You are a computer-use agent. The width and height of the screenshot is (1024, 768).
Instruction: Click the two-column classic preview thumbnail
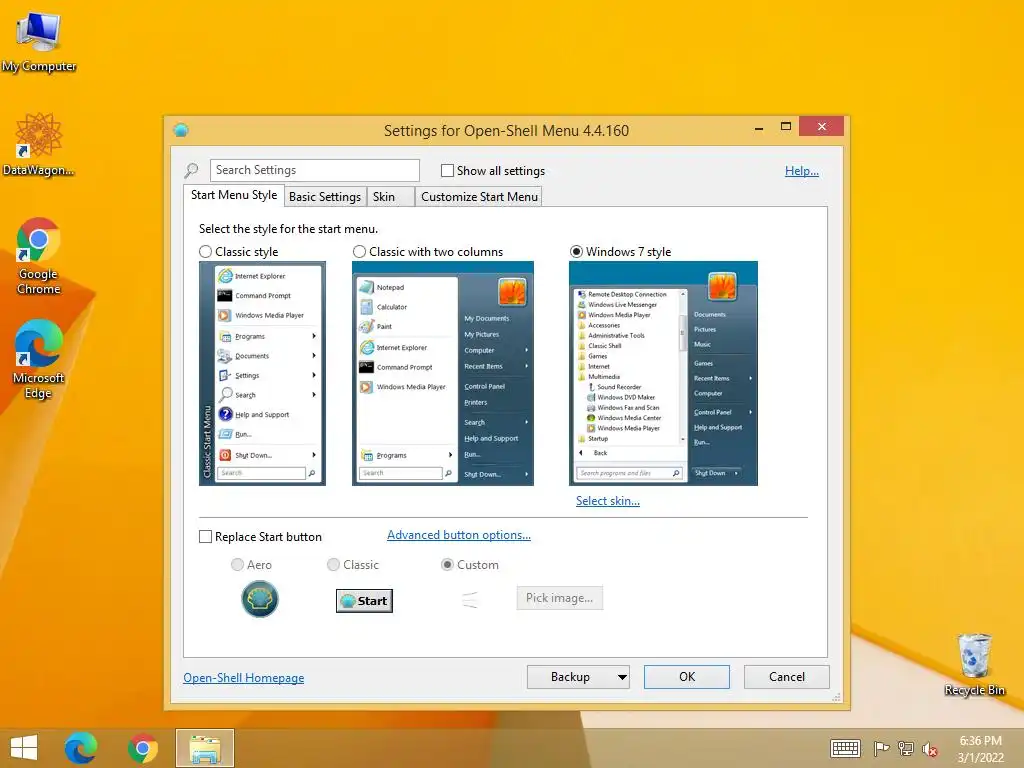coord(443,374)
